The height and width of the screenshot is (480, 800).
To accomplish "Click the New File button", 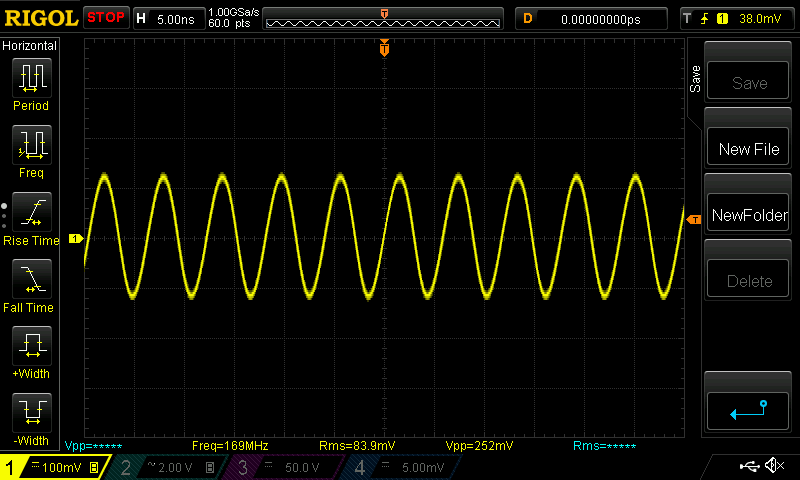I will (x=748, y=146).
